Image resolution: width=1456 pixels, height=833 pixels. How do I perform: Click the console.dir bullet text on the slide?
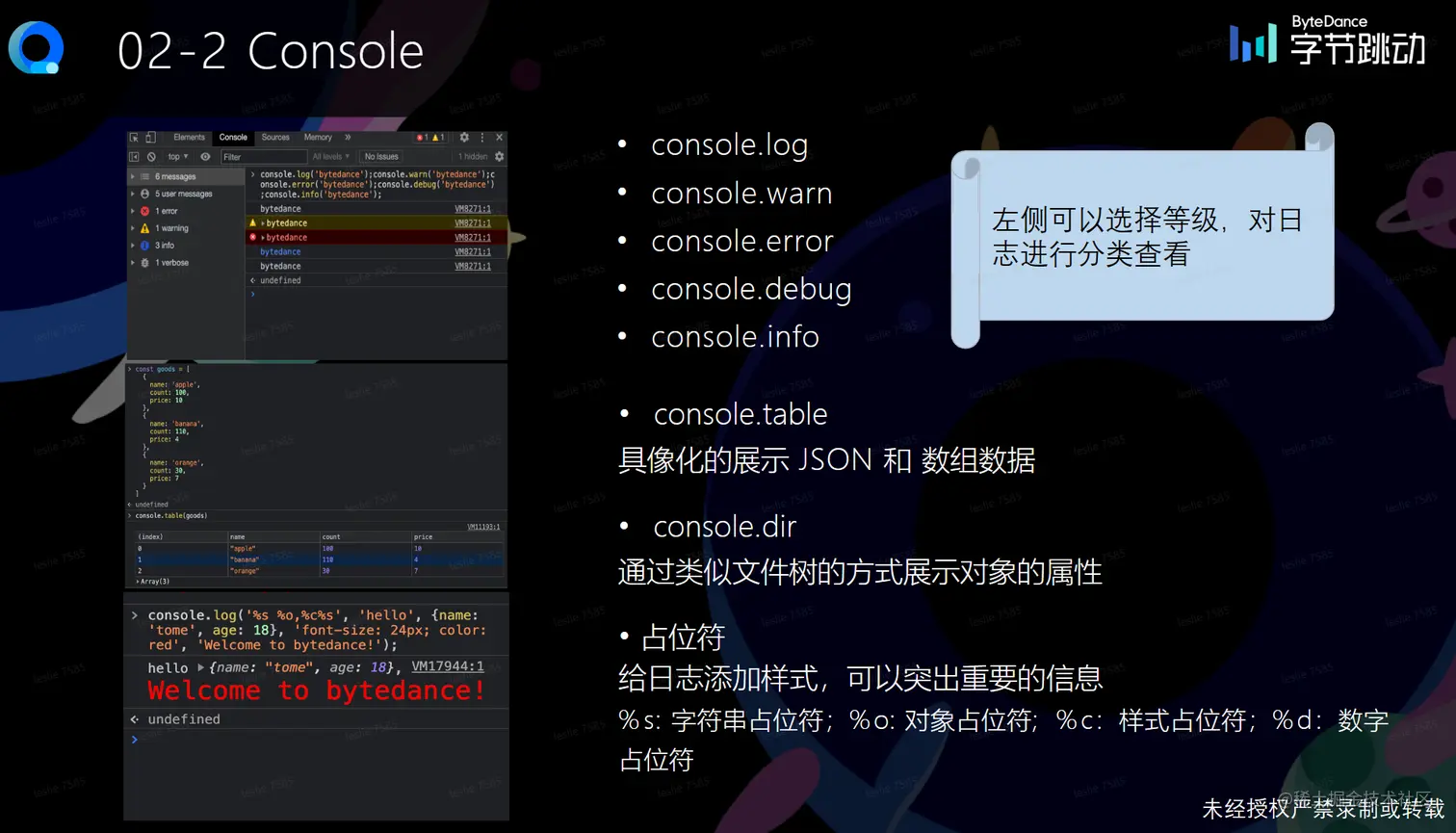click(725, 527)
